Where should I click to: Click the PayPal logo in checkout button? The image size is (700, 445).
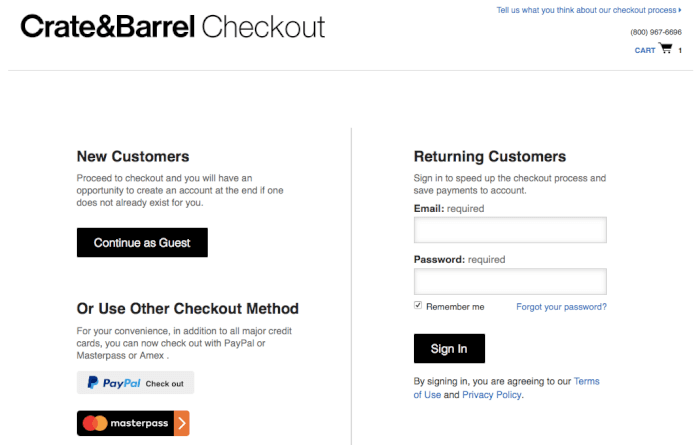coord(113,383)
